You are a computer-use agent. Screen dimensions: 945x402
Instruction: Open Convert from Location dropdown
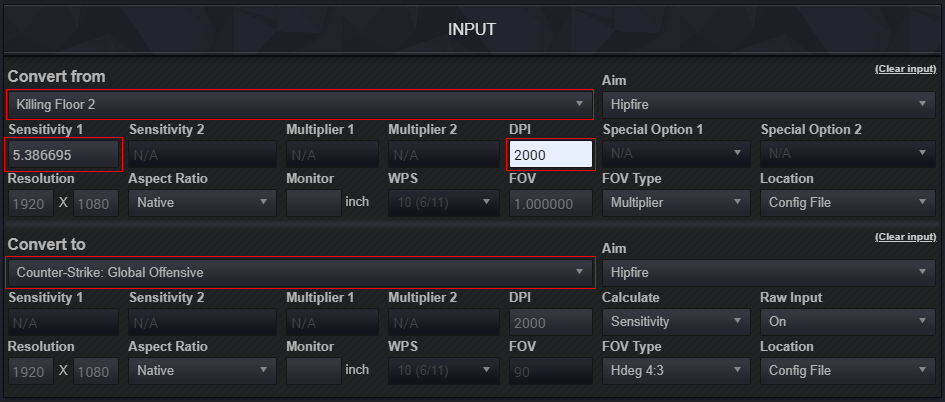pos(846,202)
